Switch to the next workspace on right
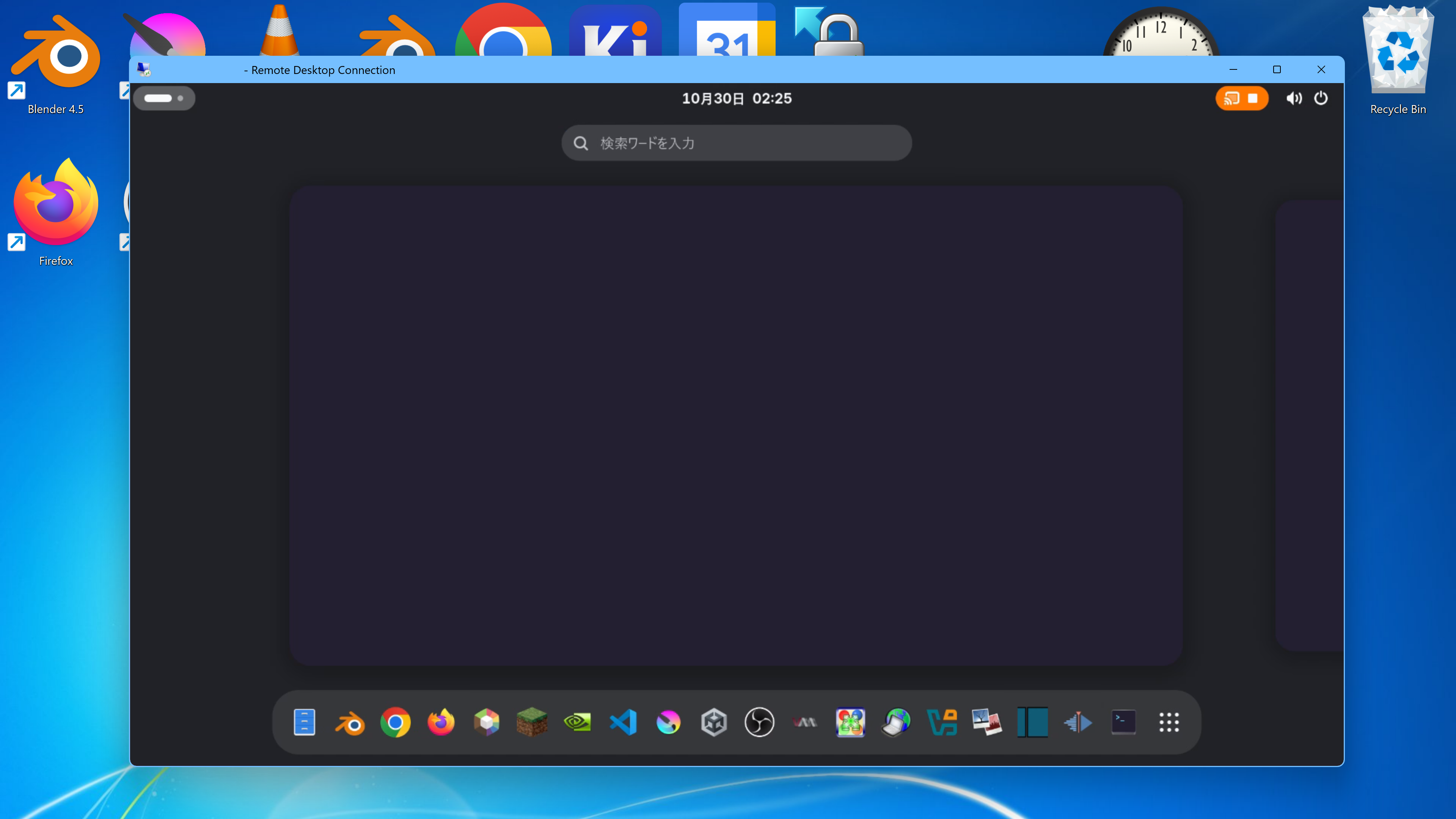The height and width of the screenshot is (819, 1456). tap(1310, 425)
